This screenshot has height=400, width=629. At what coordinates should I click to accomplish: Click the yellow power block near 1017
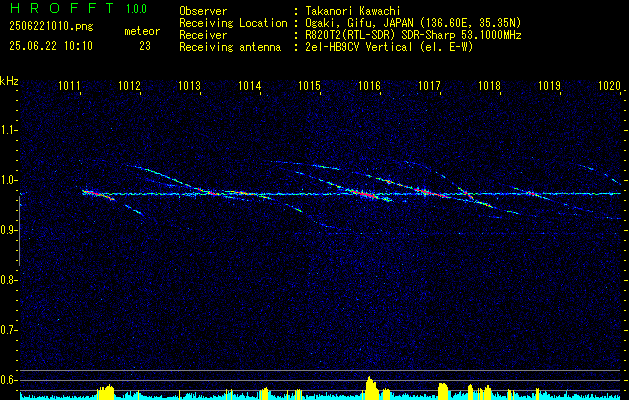point(442,391)
